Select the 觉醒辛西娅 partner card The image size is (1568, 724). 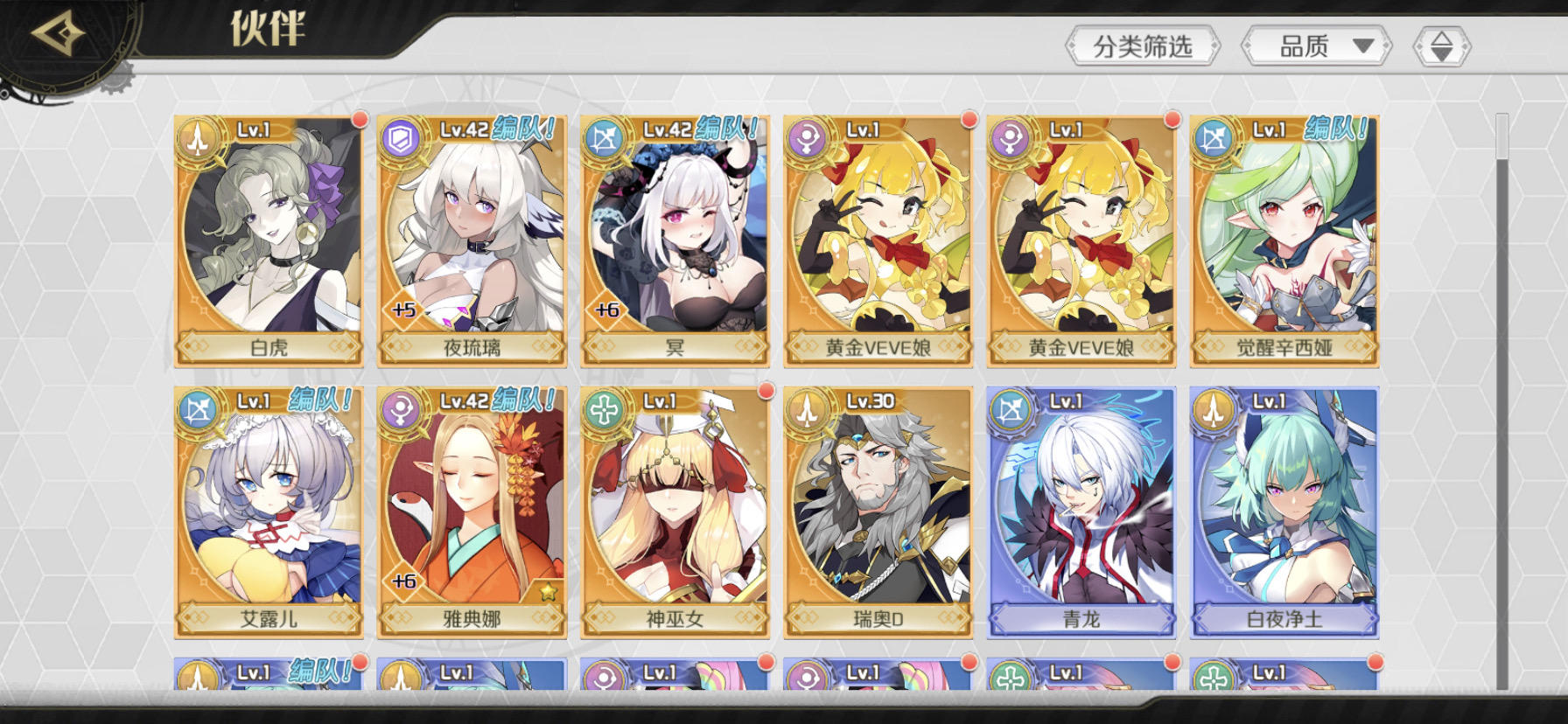click(x=1284, y=240)
